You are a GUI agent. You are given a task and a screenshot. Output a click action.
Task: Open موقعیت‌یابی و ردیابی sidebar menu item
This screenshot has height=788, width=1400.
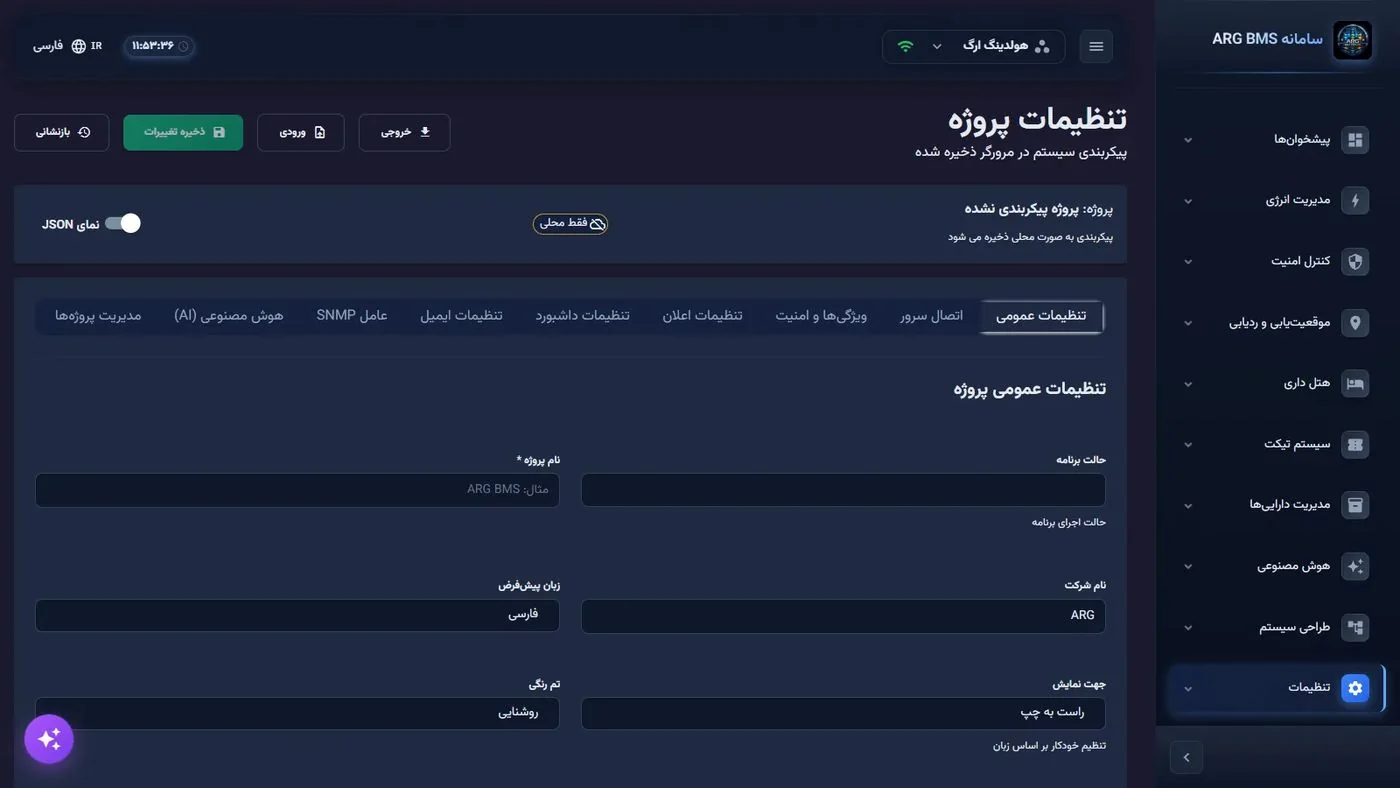[1278, 322]
